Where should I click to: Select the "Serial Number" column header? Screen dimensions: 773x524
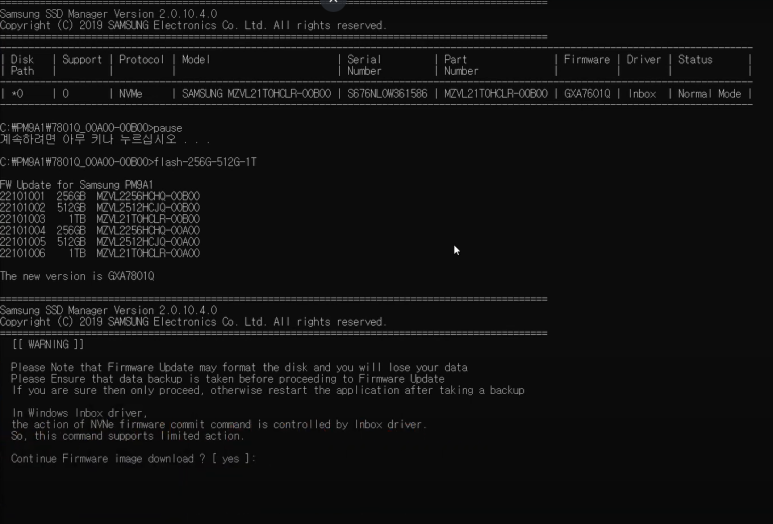point(364,65)
